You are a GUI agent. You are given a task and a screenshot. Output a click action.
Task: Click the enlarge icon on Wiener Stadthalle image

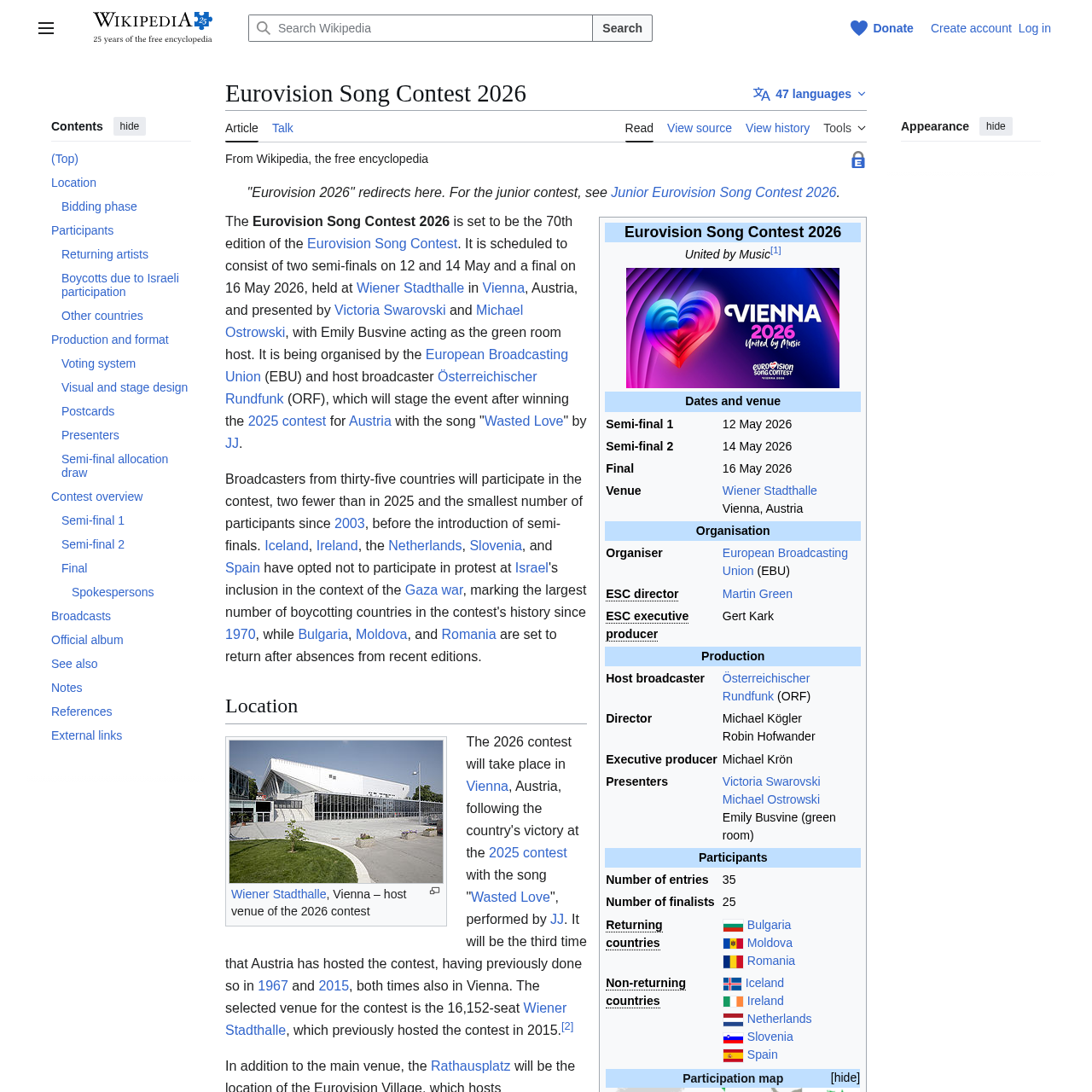point(433,890)
